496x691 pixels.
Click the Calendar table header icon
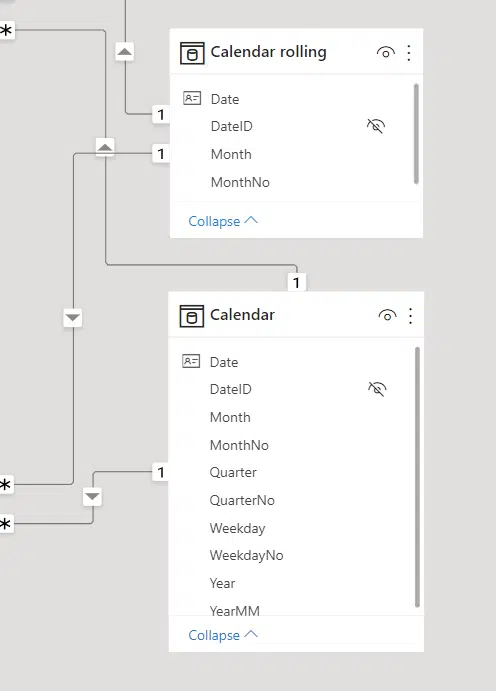[x=192, y=316]
